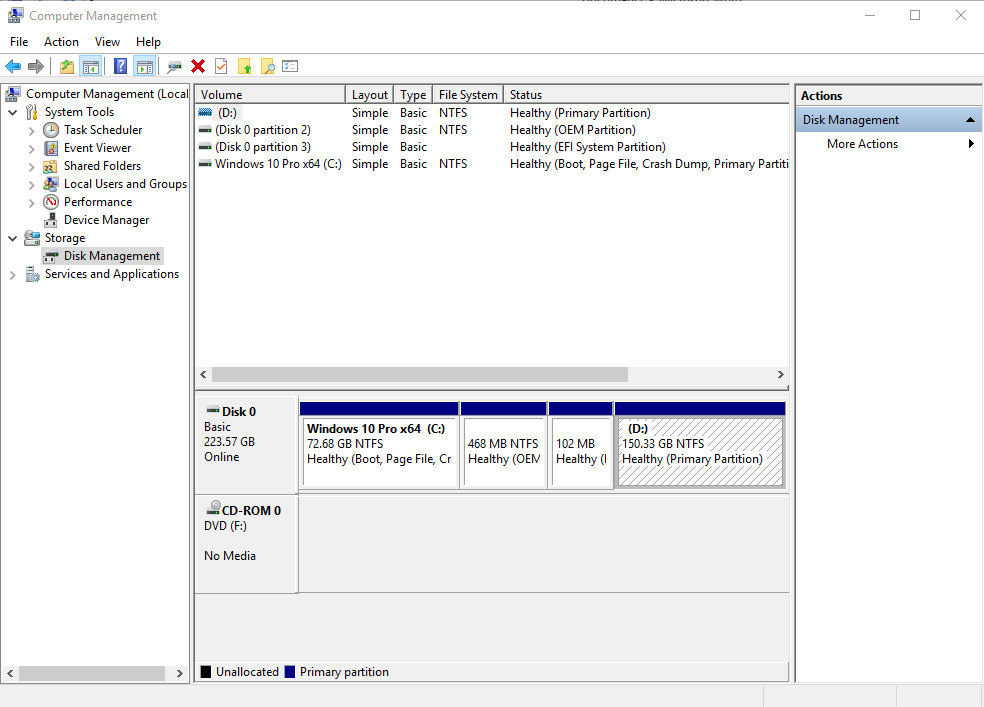The image size is (984, 707).
Task: Expand the Task Scheduler node arrow
Action: 31,130
